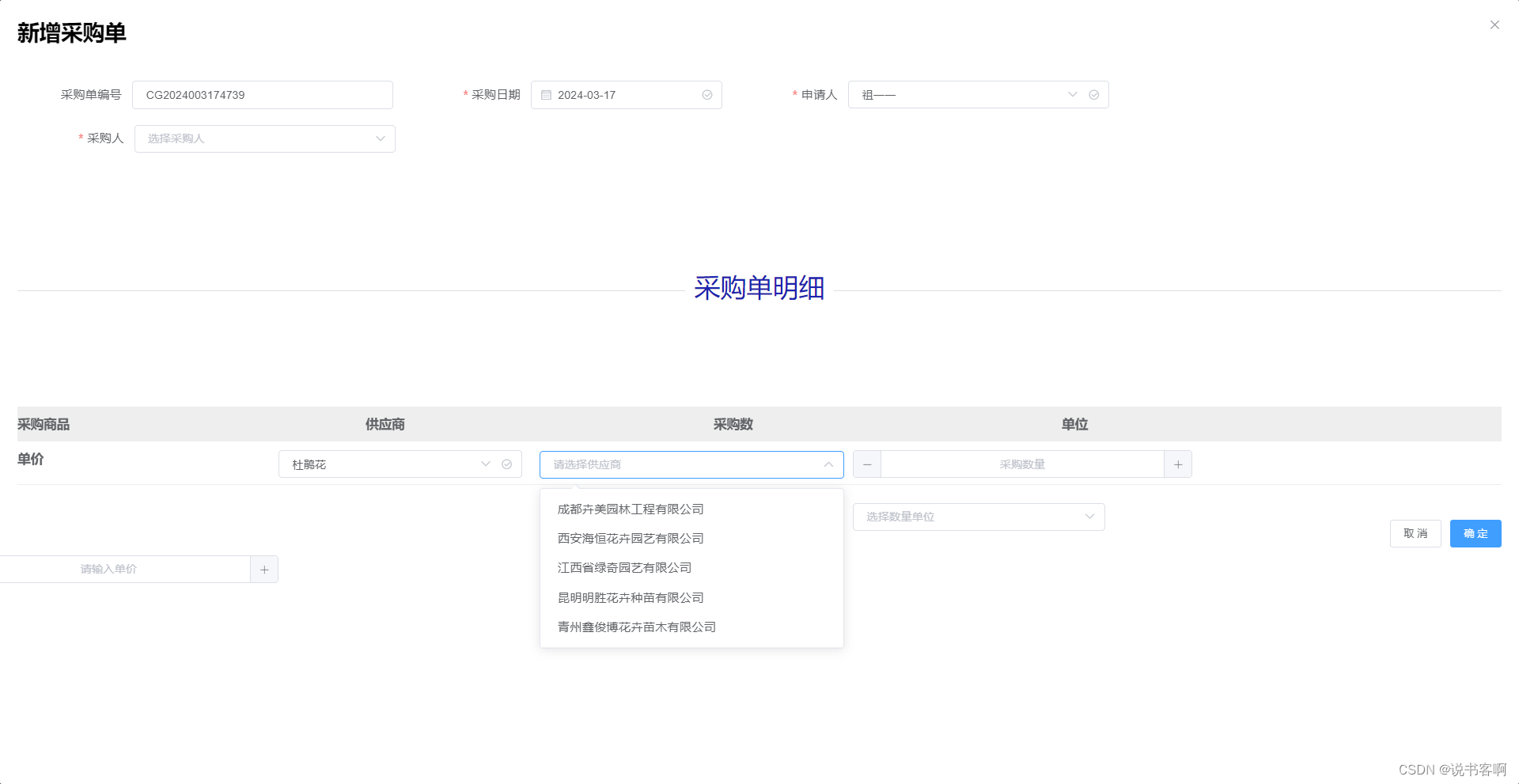Click the 采购单编号 input field
This screenshot has width=1519, height=784.
pos(263,95)
